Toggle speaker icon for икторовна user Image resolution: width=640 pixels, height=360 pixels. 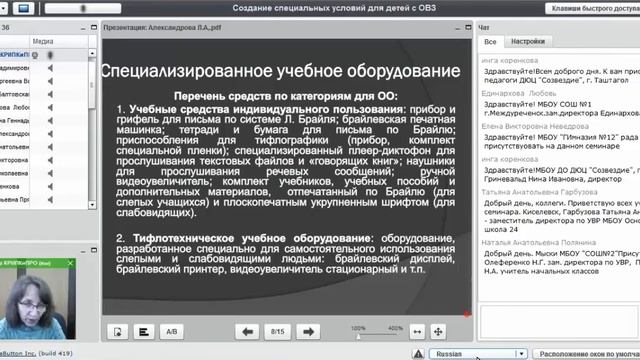(x=50, y=160)
